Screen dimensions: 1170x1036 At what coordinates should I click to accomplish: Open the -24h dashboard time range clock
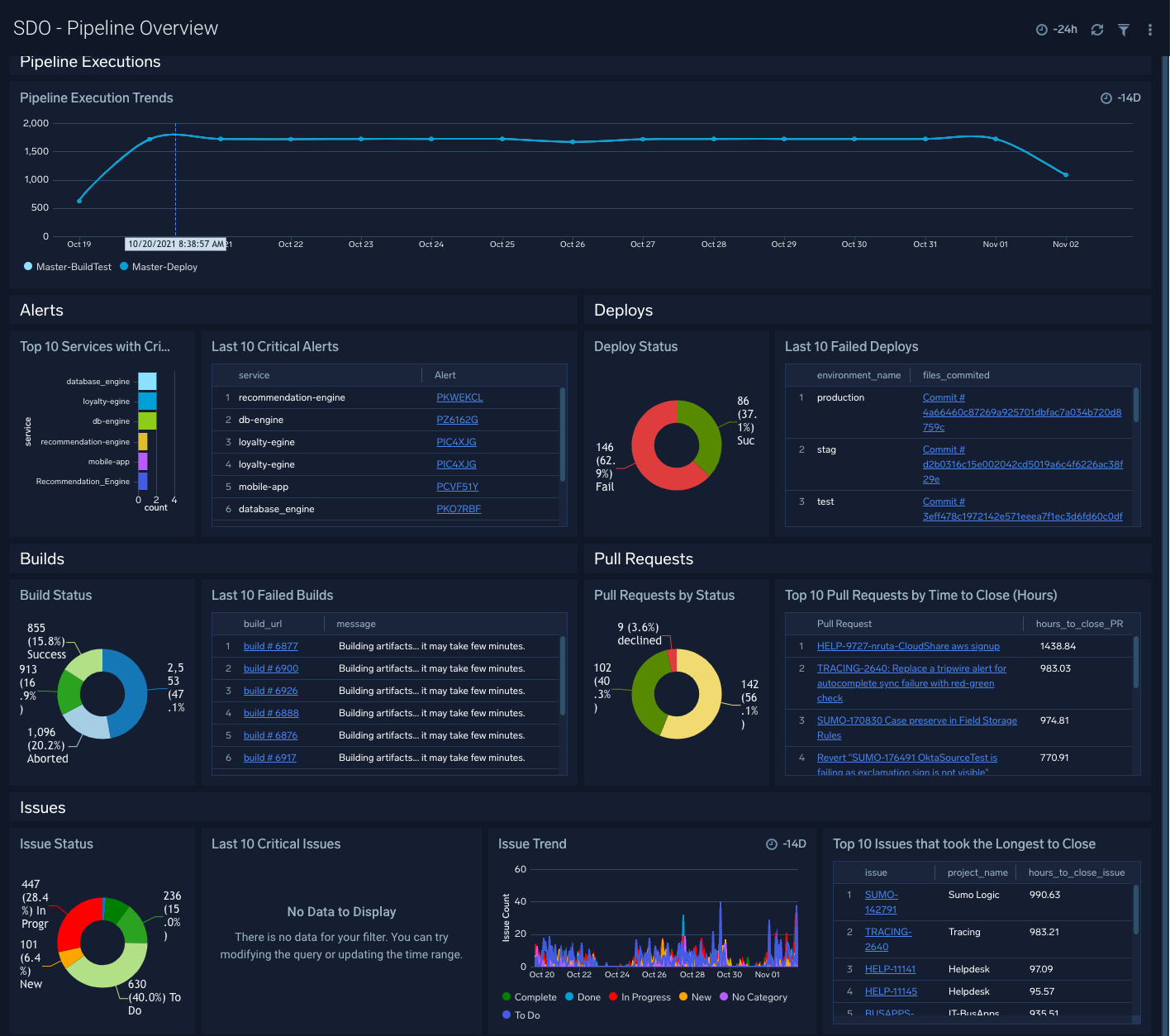1042,29
